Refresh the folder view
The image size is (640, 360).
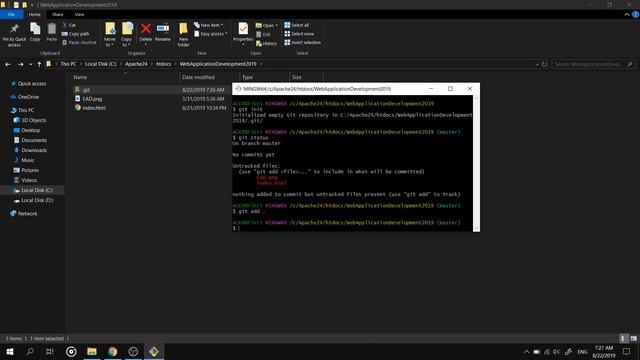(x=544, y=64)
